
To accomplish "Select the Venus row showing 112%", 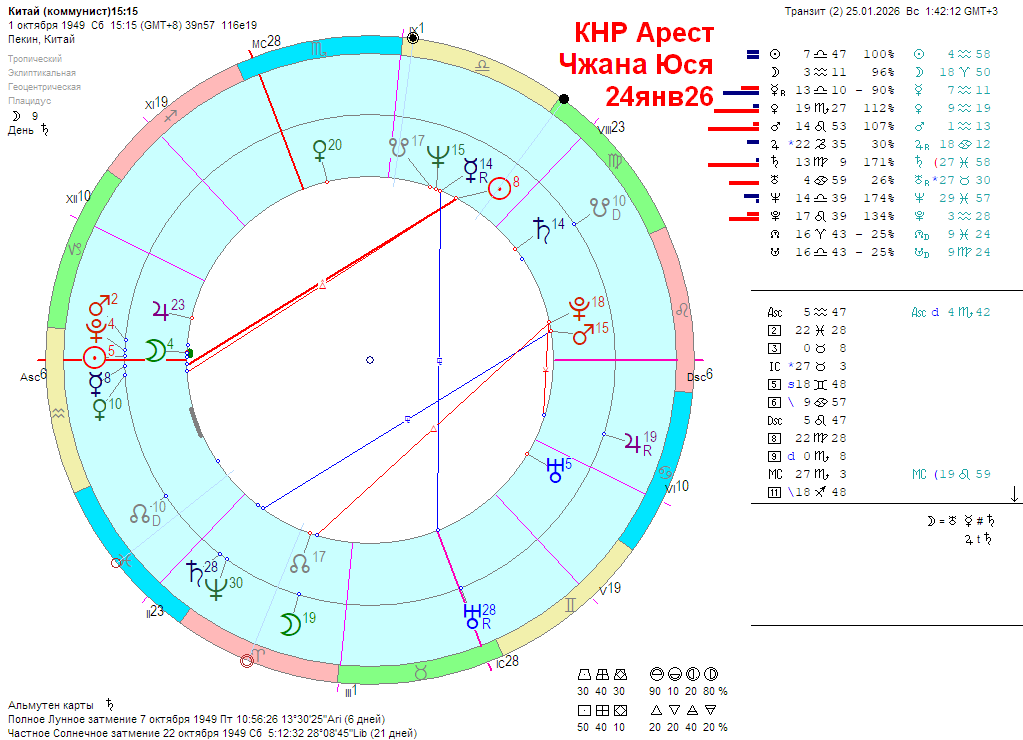I will click(832, 108).
